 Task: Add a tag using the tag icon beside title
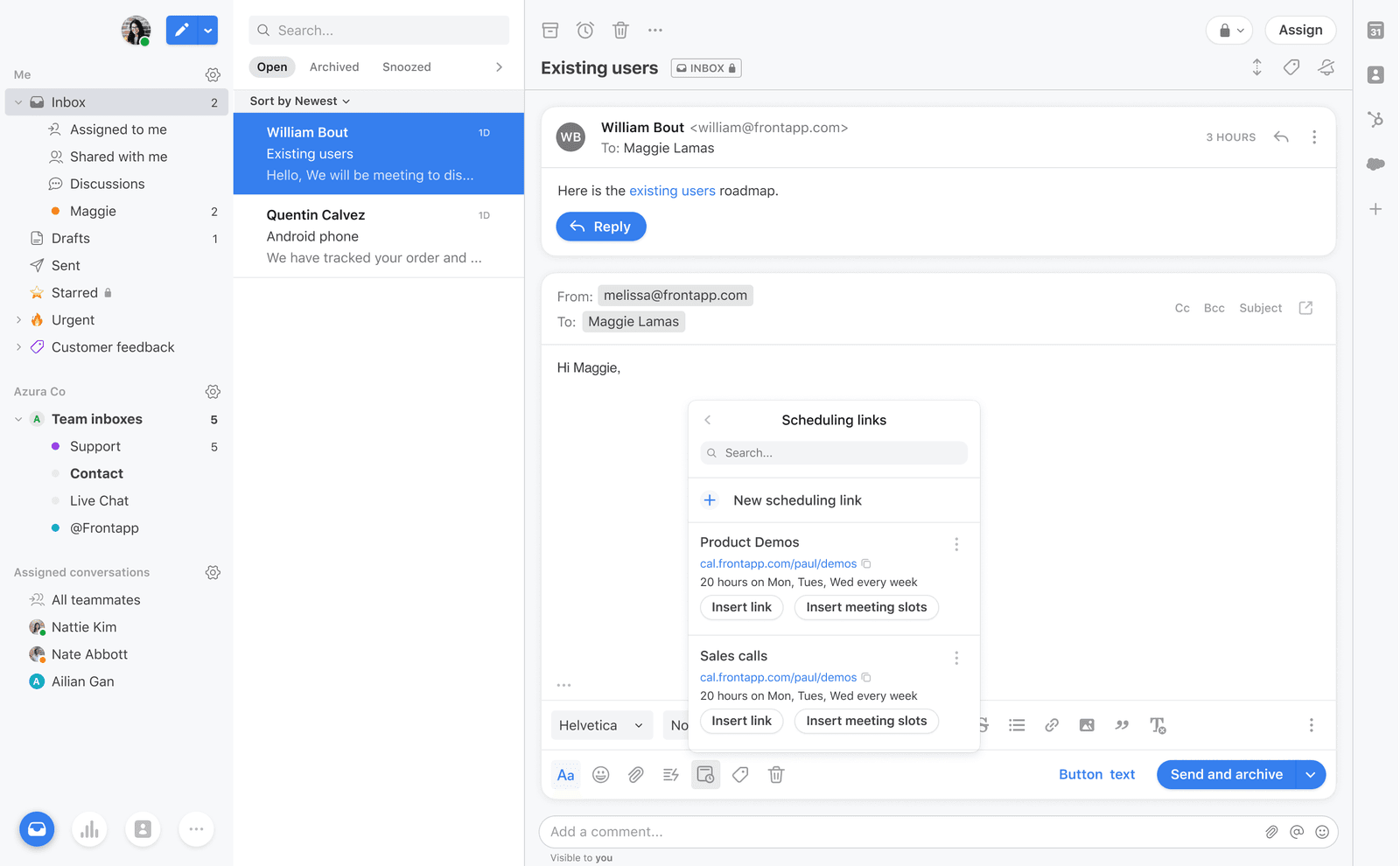coord(1291,67)
